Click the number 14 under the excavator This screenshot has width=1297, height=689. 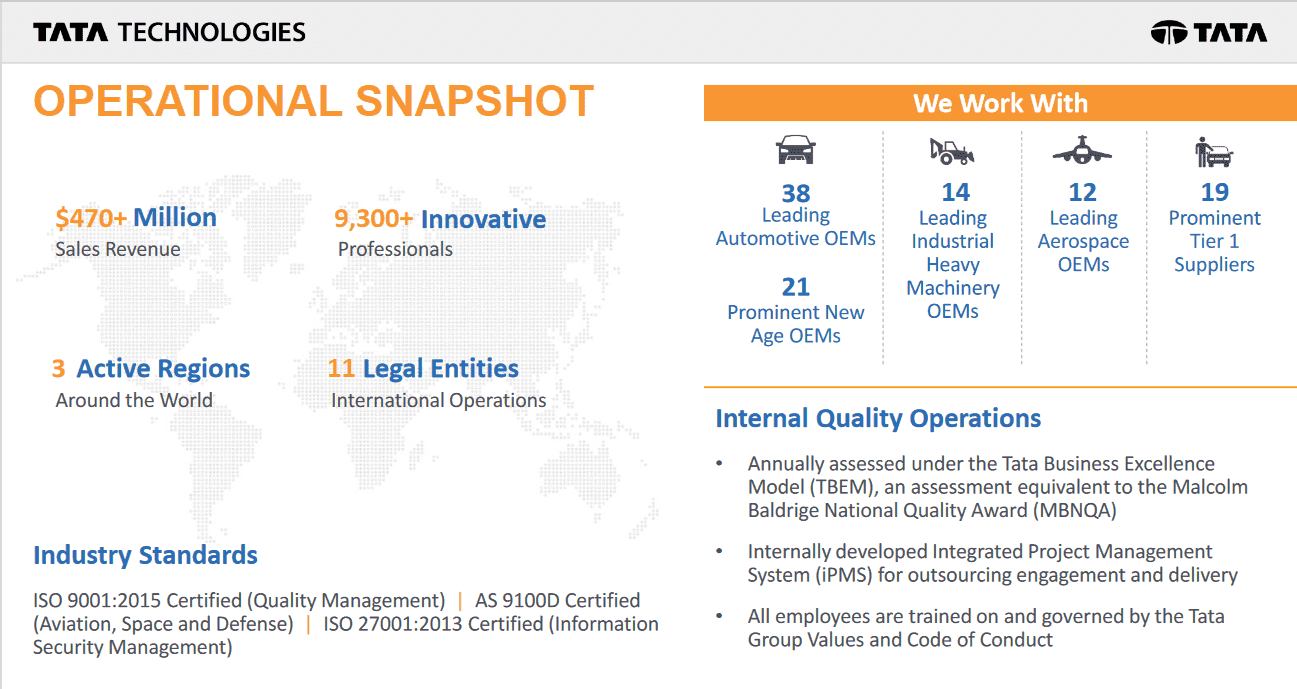(x=956, y=192)
